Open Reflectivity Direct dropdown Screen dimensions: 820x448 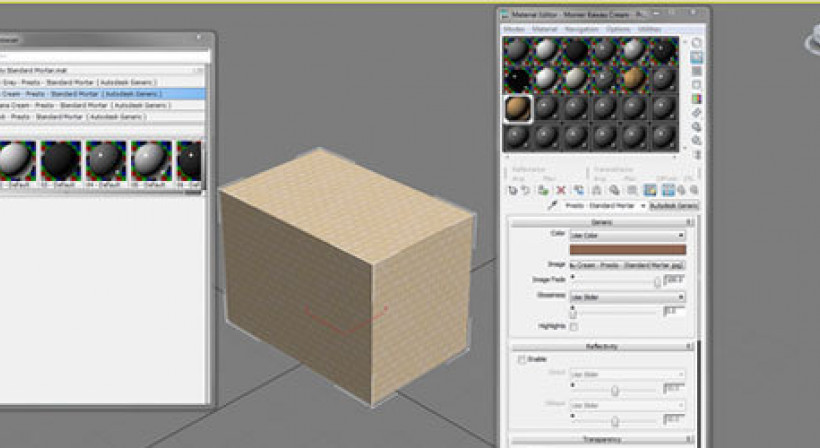tap(628, 375)
